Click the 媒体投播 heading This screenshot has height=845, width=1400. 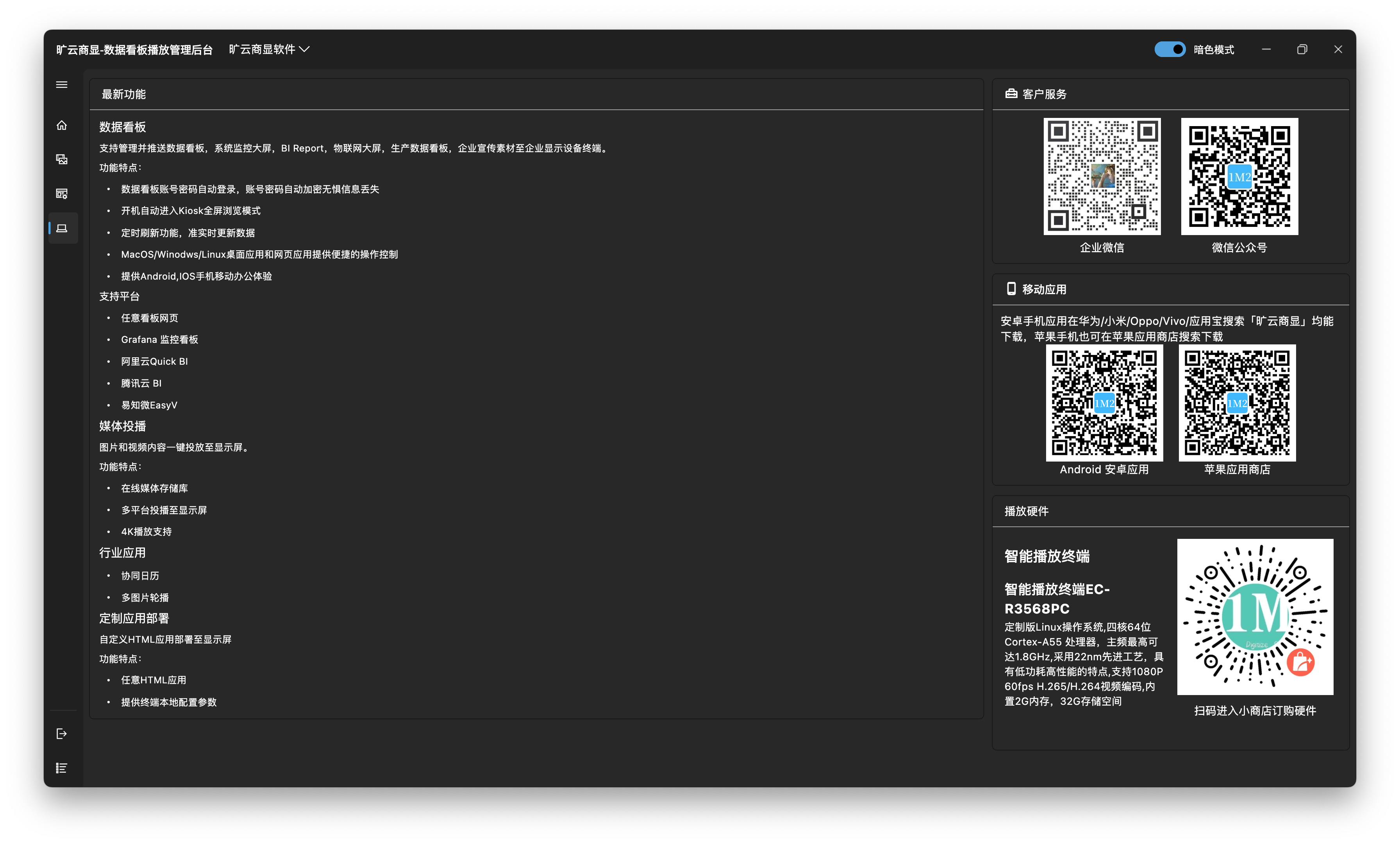coord(123,426)
